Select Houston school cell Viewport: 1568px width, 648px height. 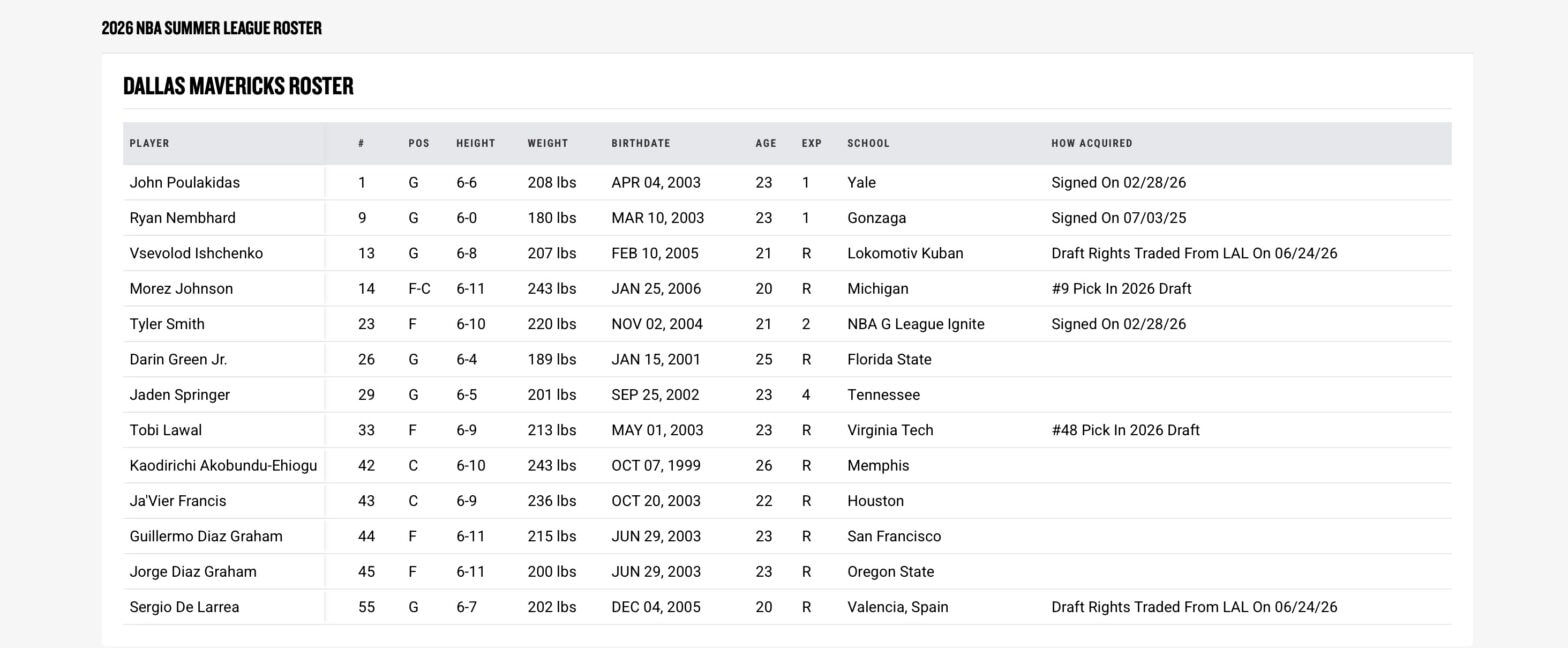(875, 501)
